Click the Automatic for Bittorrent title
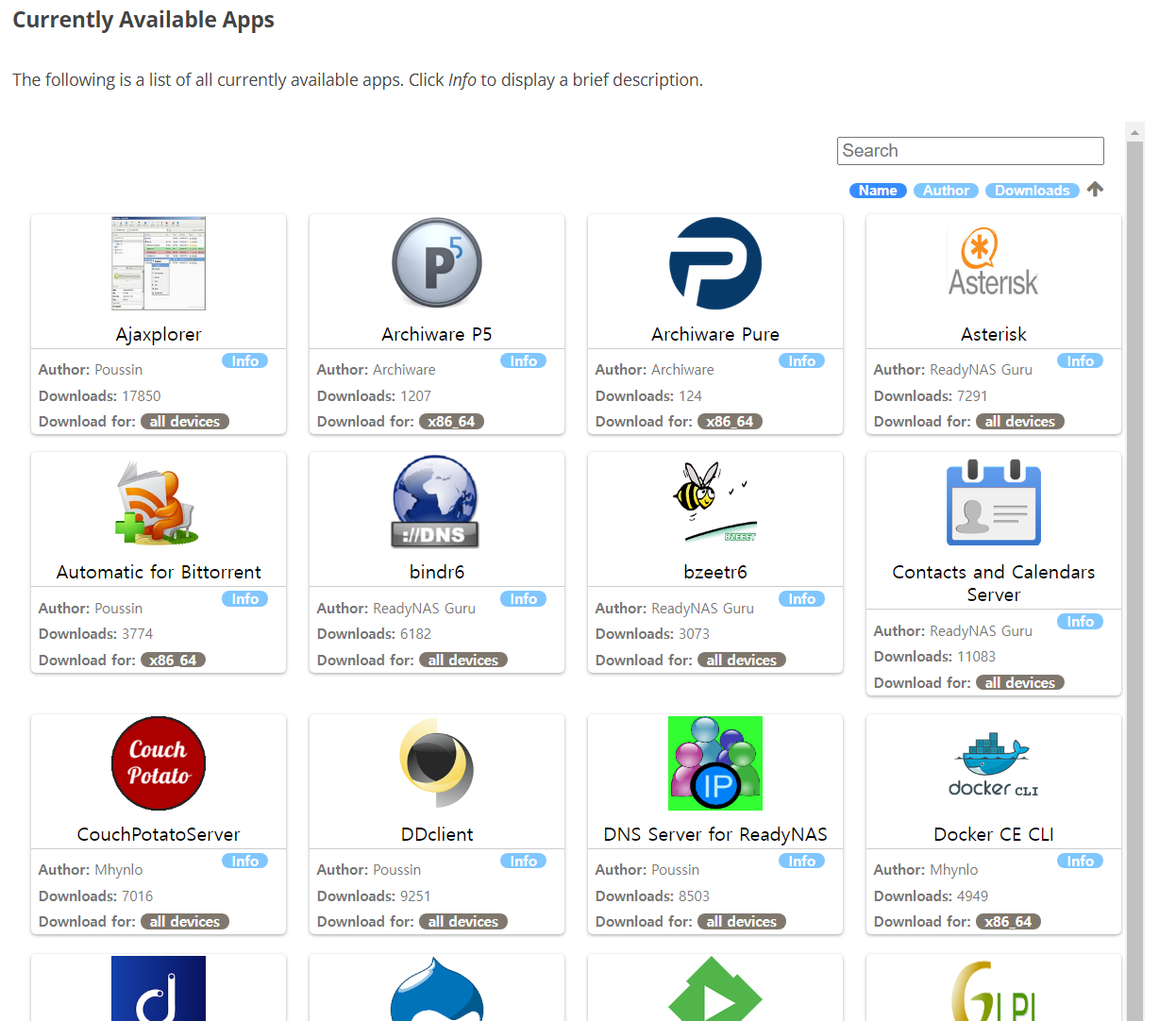The height and width of the screenshot is (1021, 1176). (159, 572)
